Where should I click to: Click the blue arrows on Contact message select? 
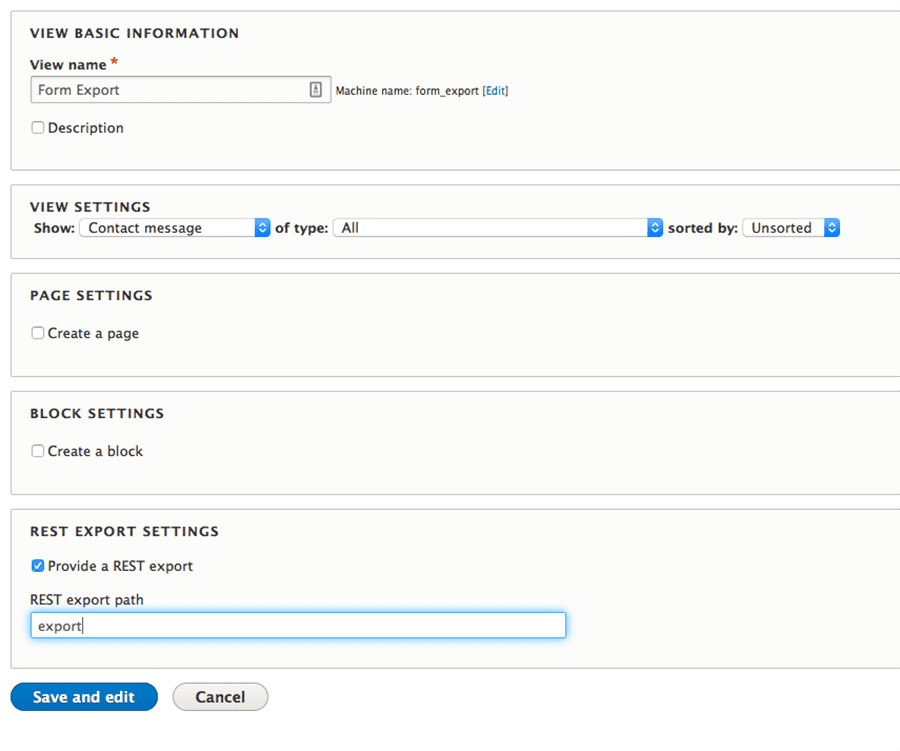pos(262,228)
